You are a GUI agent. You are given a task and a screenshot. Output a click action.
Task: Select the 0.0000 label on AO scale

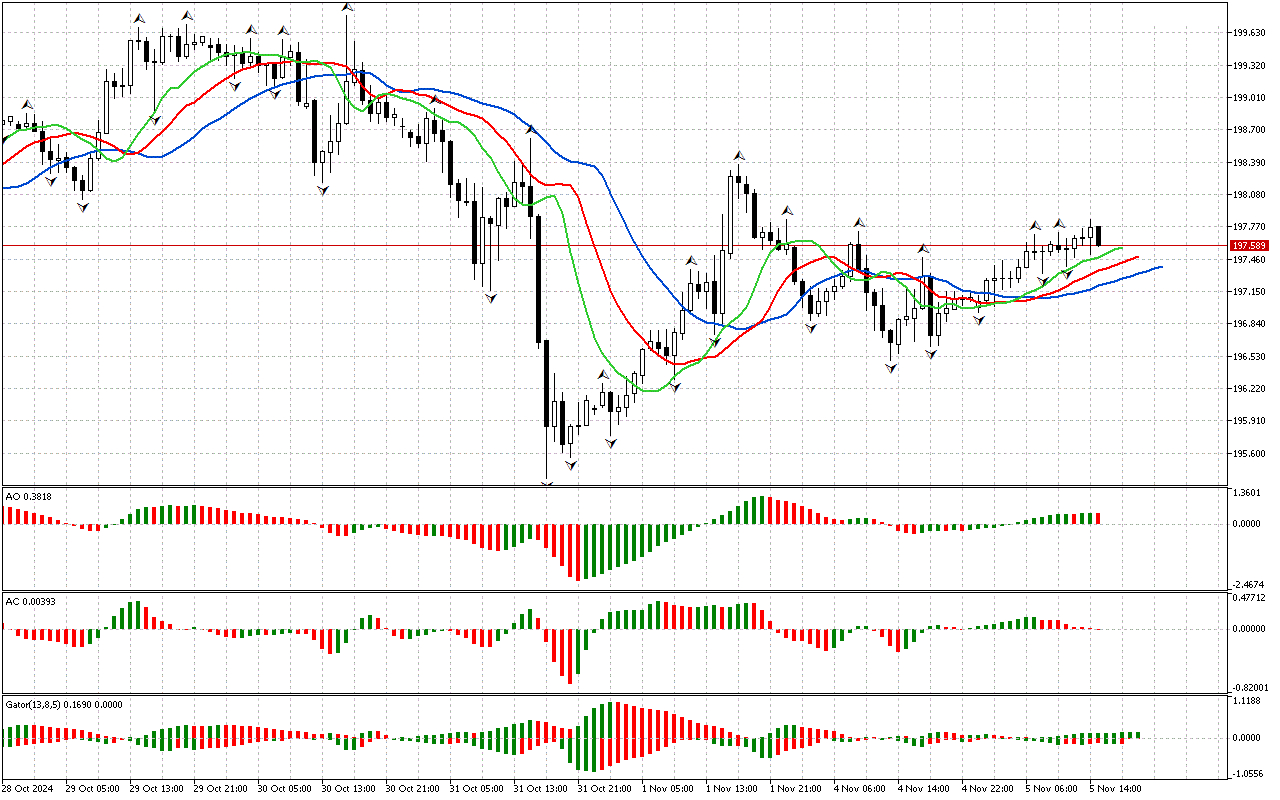click(1249, 524)
